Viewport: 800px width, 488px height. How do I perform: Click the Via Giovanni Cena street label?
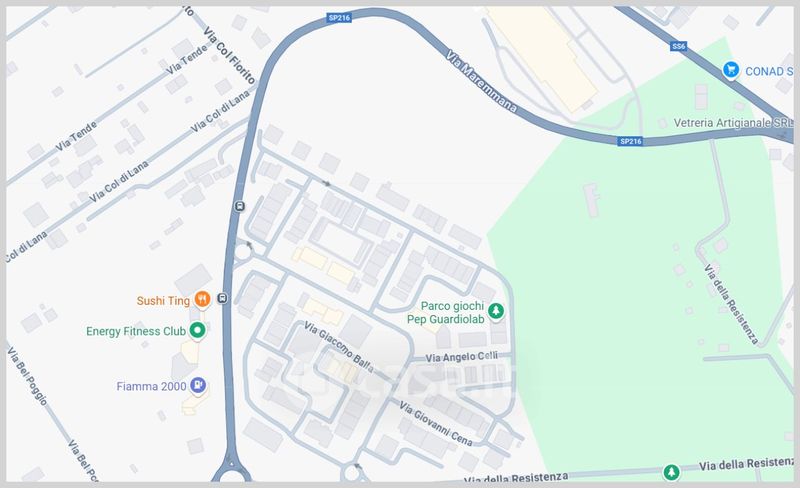(436, 424)
